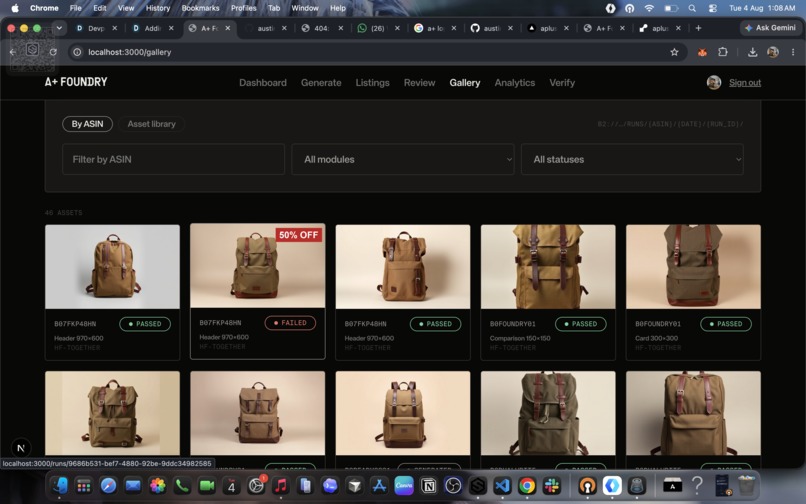Open the Comparison 150×150 asset card
Image resolution: width=806 pixels, height=504 pixels.
[x=548, y=292]
